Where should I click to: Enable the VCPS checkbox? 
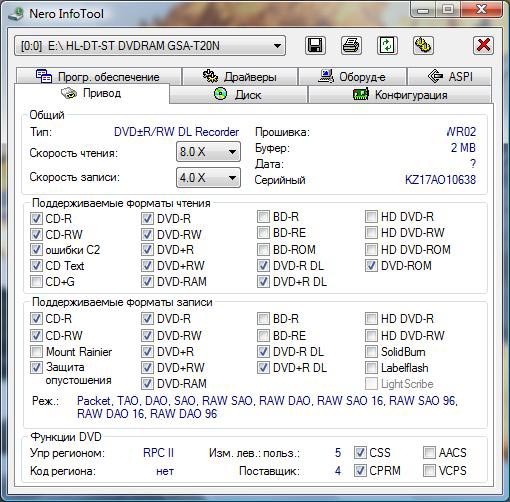click(x=429, y=471)
